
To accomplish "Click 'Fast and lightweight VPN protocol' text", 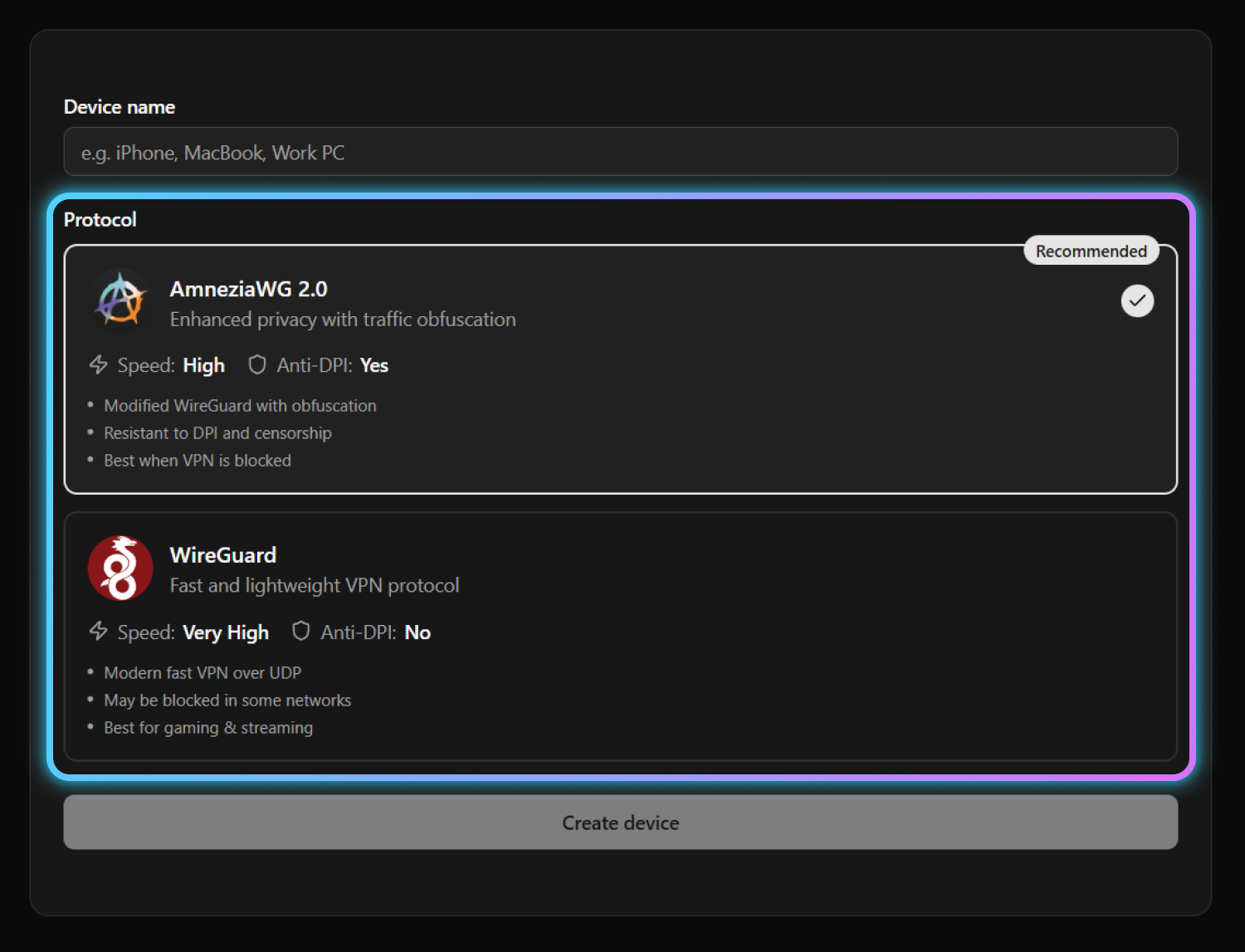I will 315,586.
